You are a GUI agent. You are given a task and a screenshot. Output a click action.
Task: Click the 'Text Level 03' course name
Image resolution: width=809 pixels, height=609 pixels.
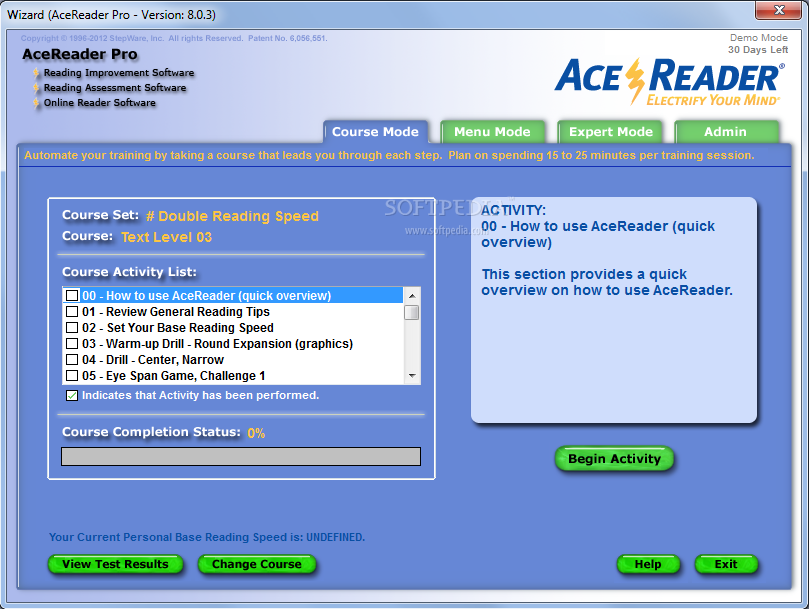coord(166,237)
